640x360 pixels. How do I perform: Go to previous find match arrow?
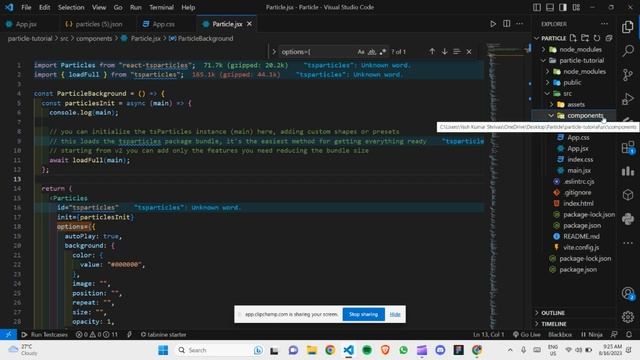coord(432,51)
